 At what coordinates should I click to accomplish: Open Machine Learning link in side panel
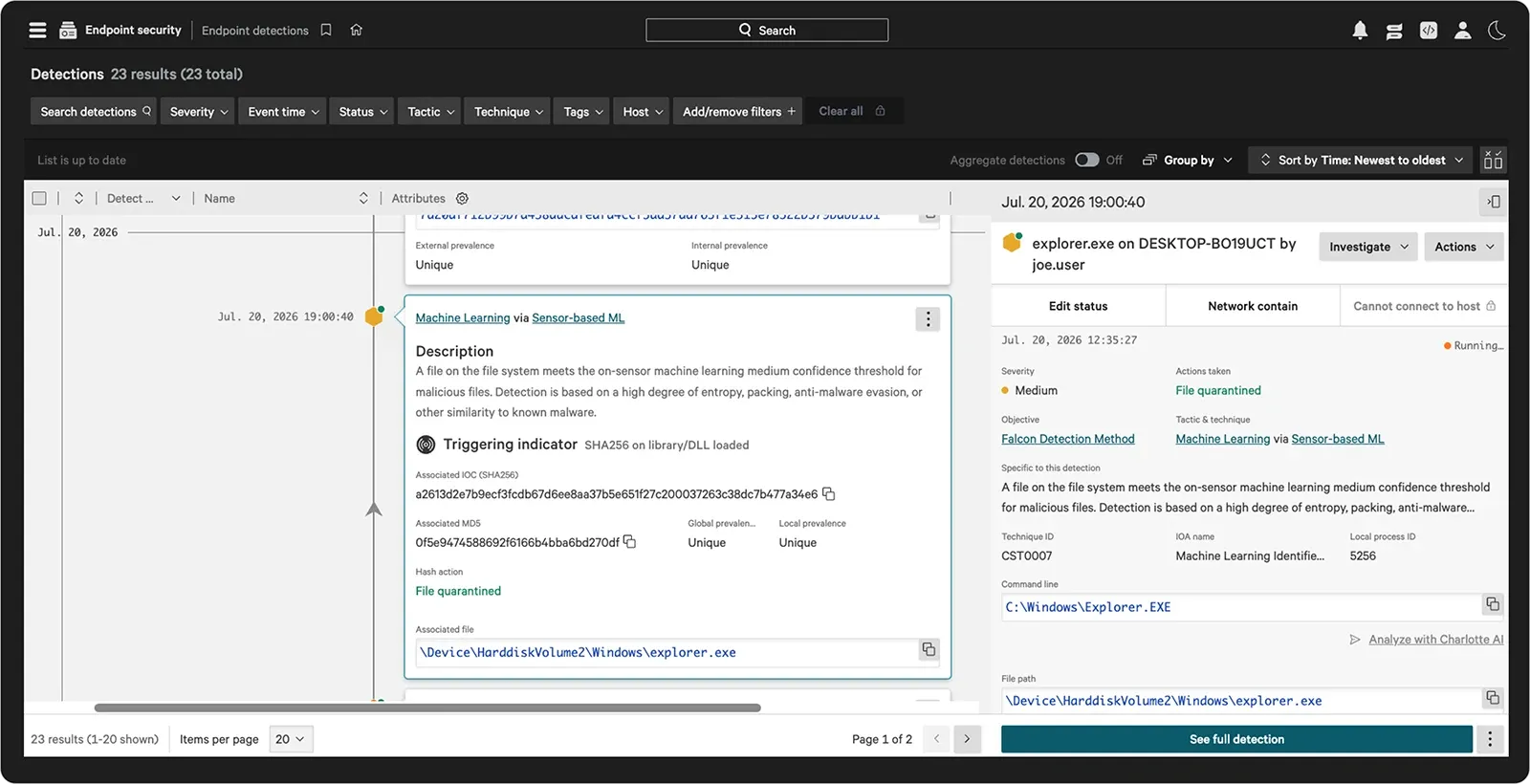[x=1223, y=439]
